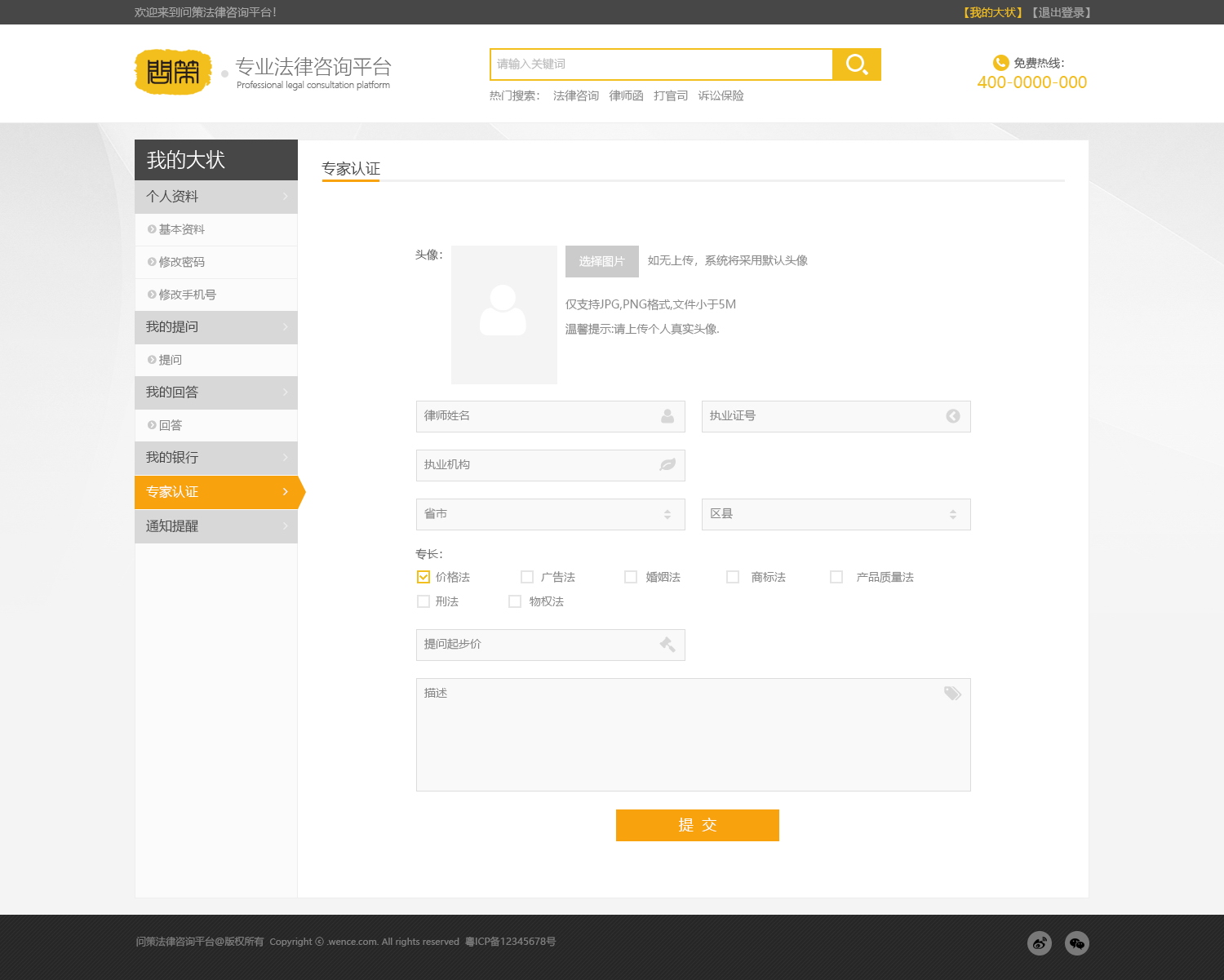Click the bullet icon beside 回答

tap(152, 425)
